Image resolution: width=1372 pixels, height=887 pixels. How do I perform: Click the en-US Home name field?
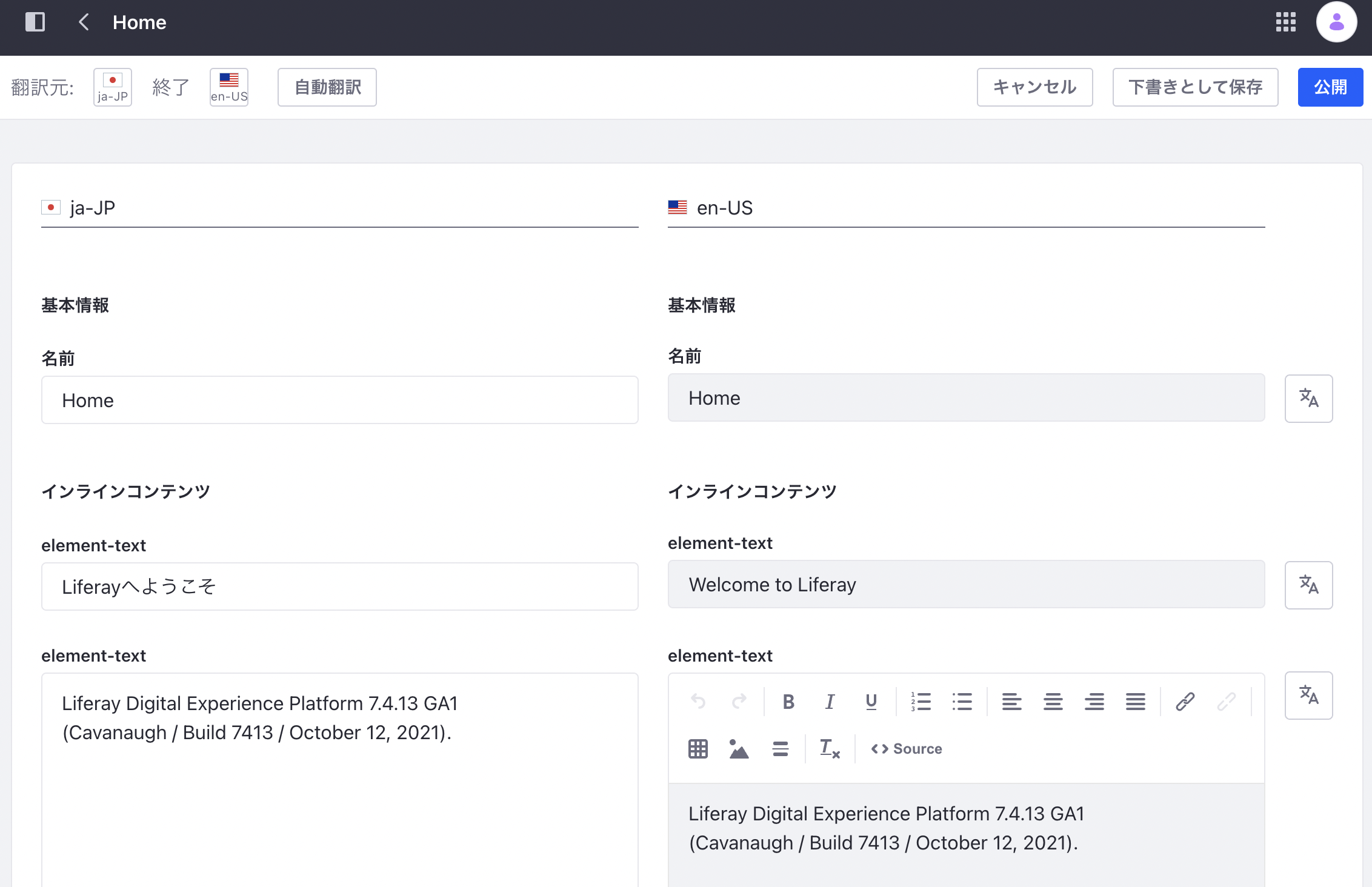(966, 398)
